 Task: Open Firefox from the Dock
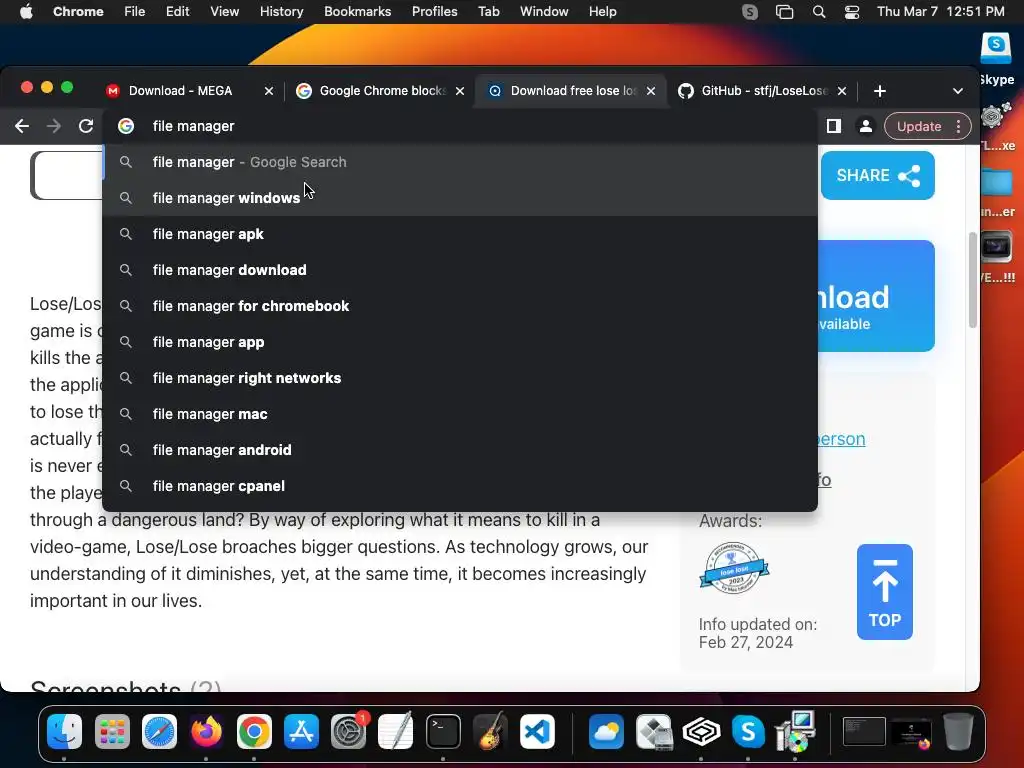point(206,731)
